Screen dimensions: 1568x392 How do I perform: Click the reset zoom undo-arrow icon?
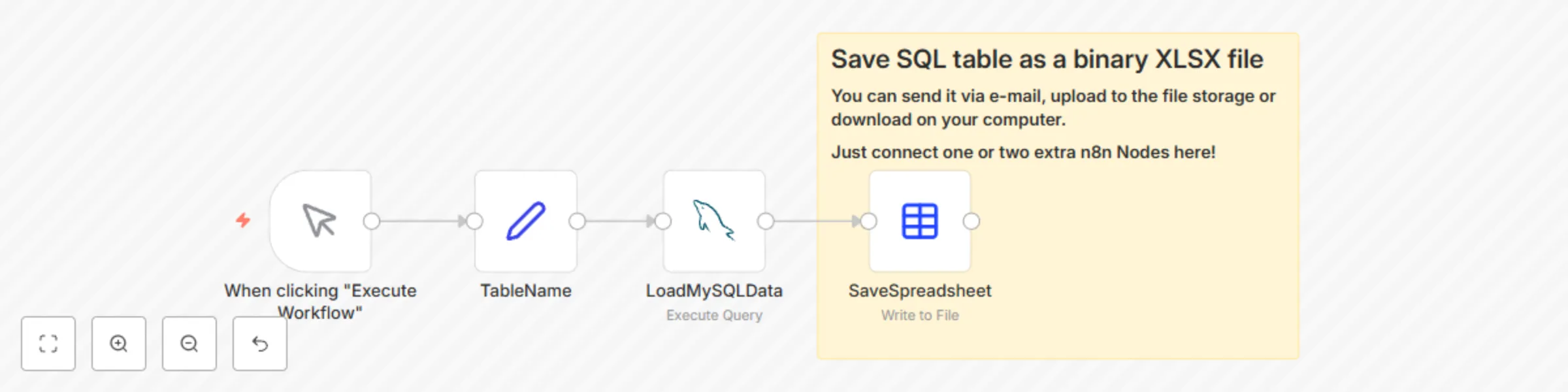pos(259,343)
